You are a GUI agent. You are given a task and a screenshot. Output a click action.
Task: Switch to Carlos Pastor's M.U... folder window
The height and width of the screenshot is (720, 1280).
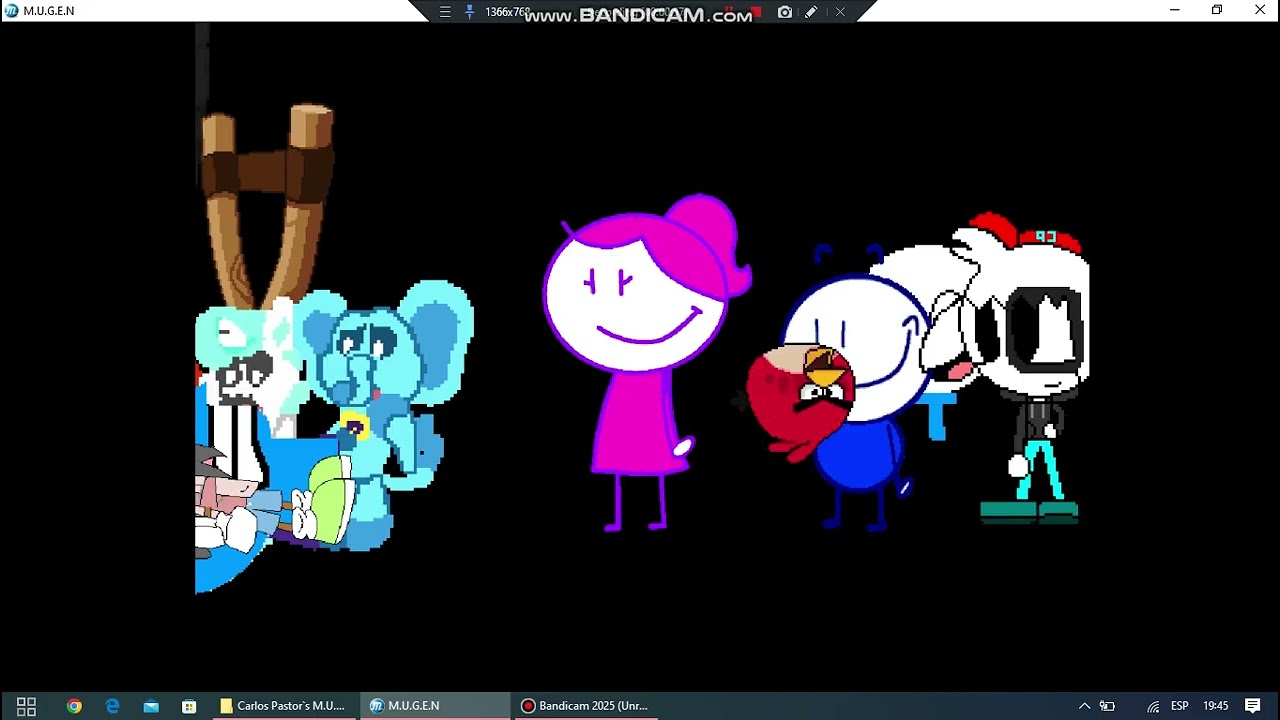(283, 706)
